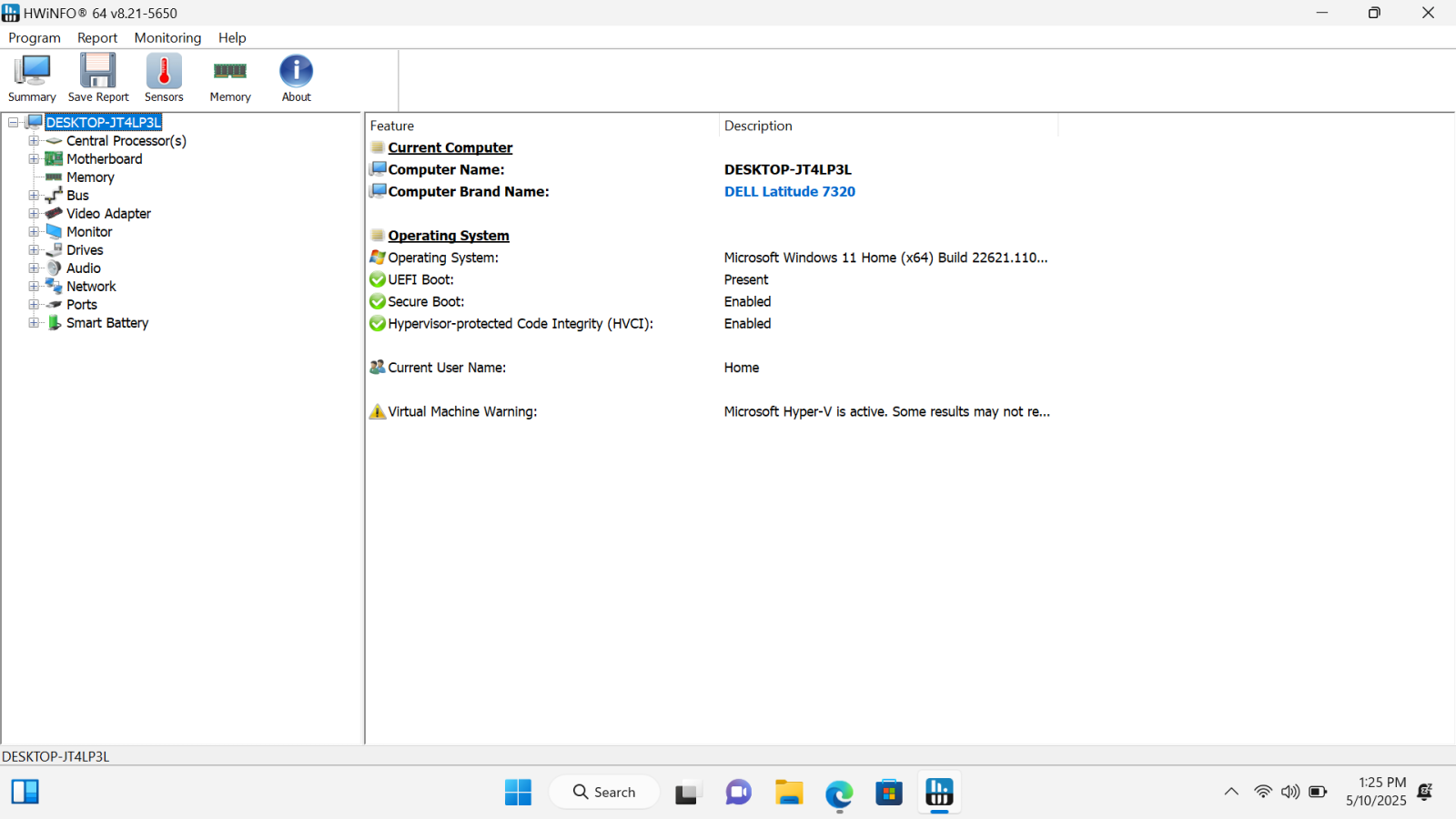Image resolution: width=1456 pixels, height=819 pixels.
Task: Click the DELL Latitude 7320 link
Action: point(789,192)
